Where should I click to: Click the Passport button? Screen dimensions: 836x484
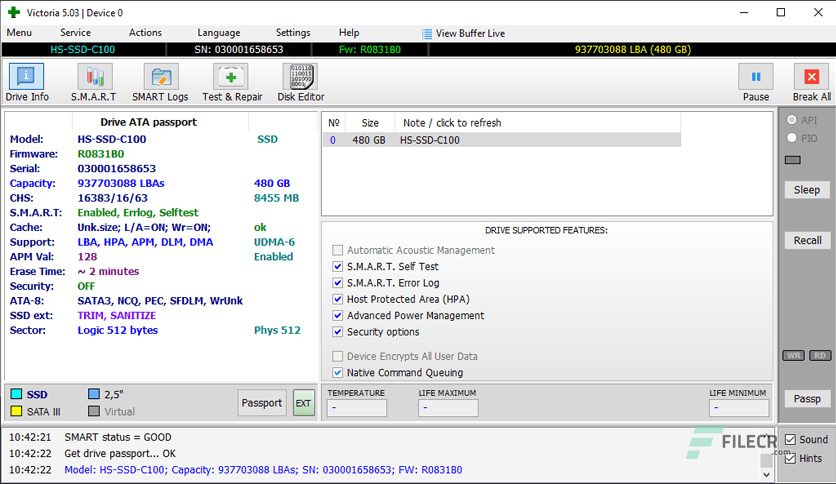pos(262,403)
